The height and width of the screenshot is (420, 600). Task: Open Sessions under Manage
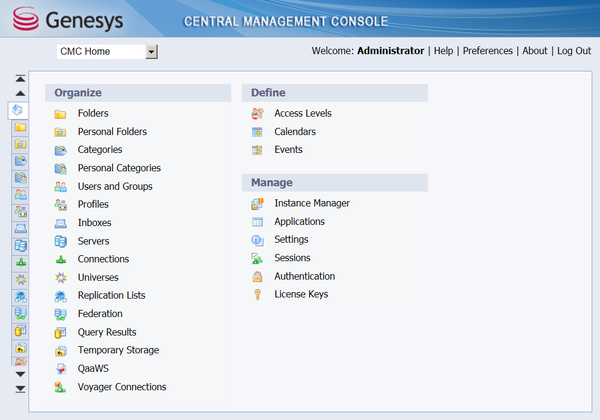(292, 258)
